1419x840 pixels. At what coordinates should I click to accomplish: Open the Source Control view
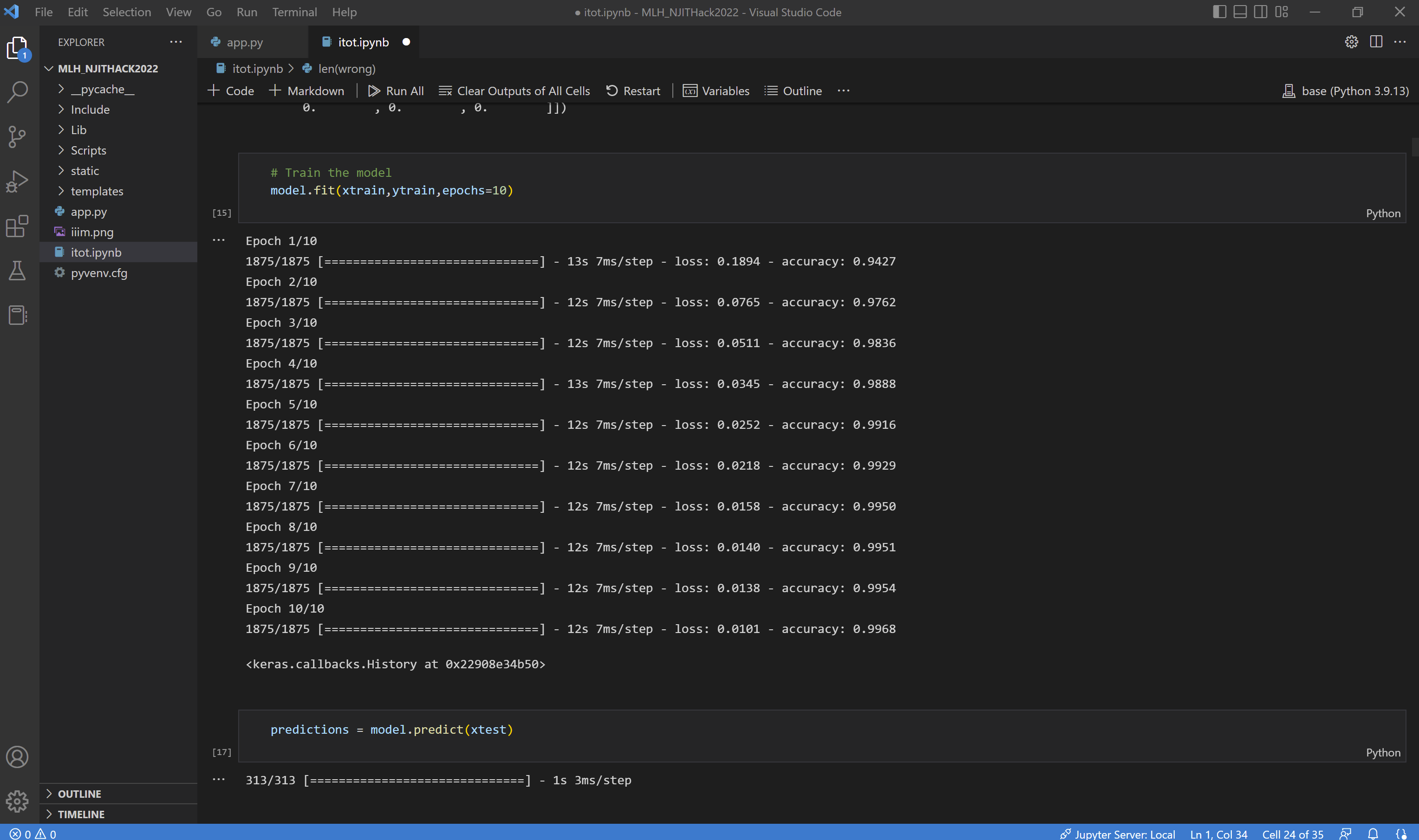pos(17,136)
